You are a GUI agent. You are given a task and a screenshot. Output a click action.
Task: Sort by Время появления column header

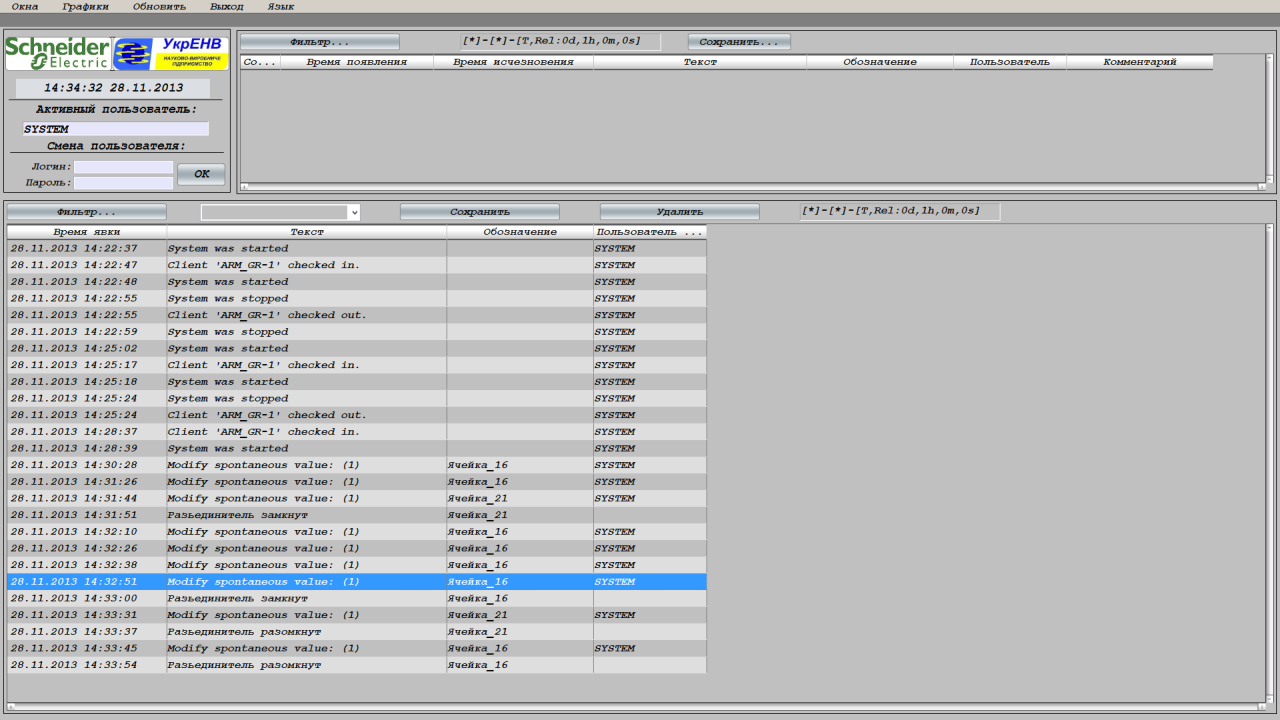point(357,62)
